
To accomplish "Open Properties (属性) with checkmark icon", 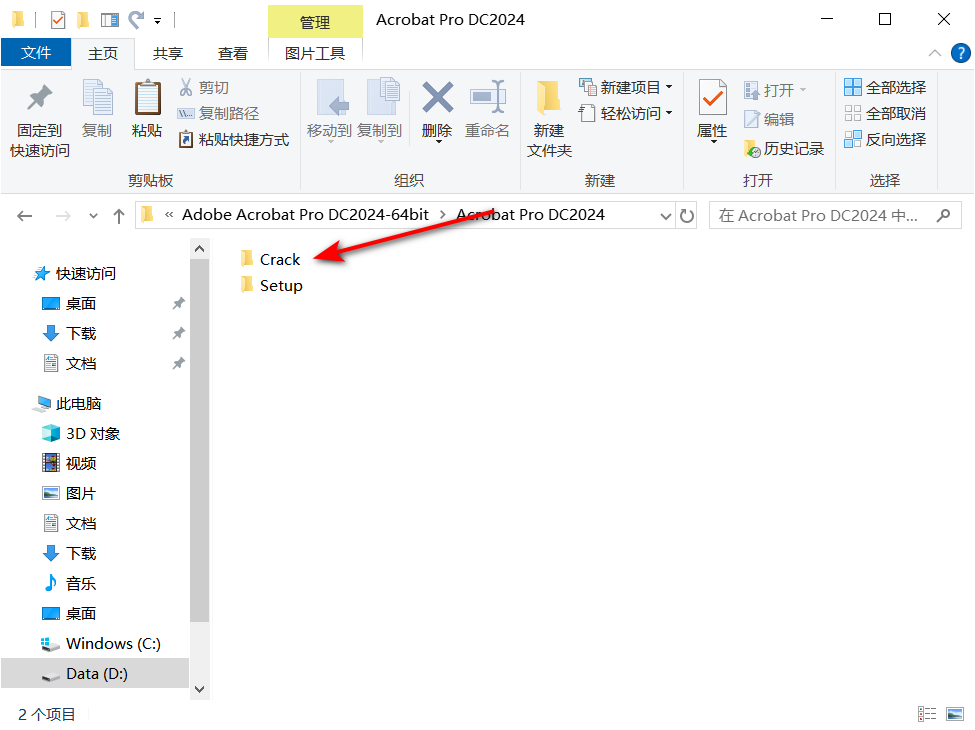I will (x=713, y=111).
